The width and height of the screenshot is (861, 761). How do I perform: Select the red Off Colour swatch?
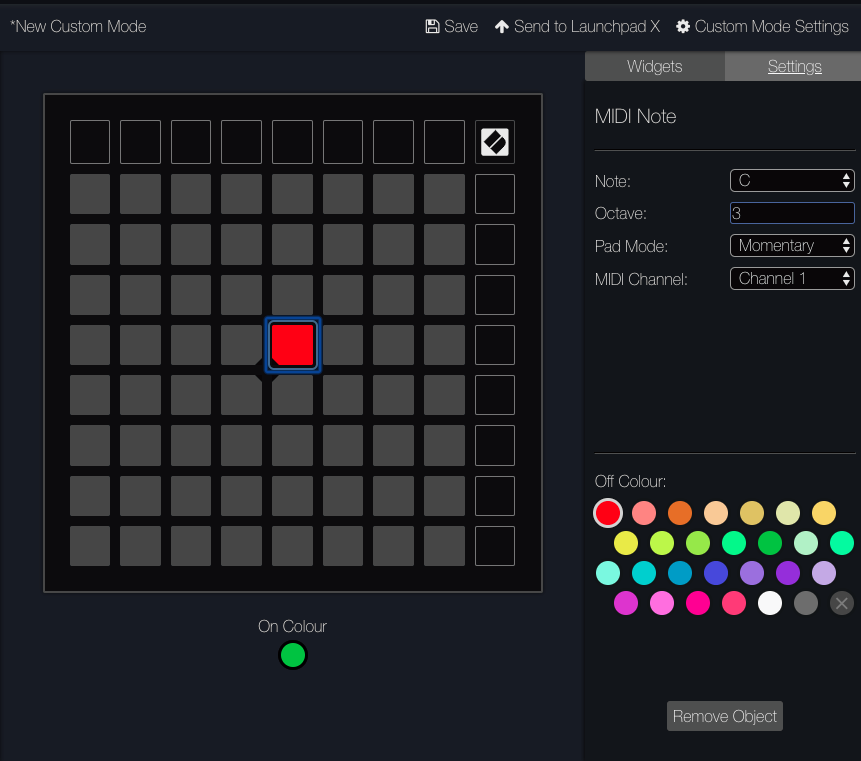tap(608, 513)
